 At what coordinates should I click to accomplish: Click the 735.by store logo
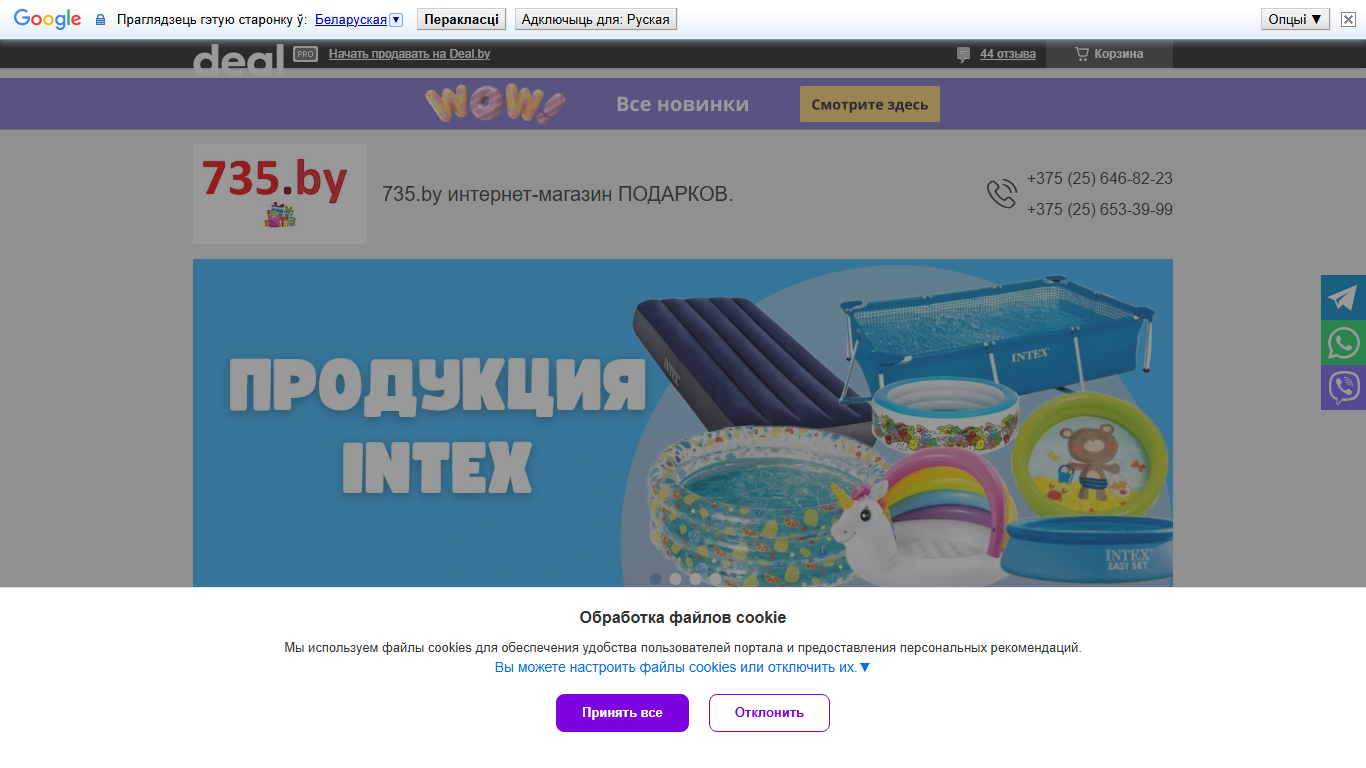coord(280,194)
